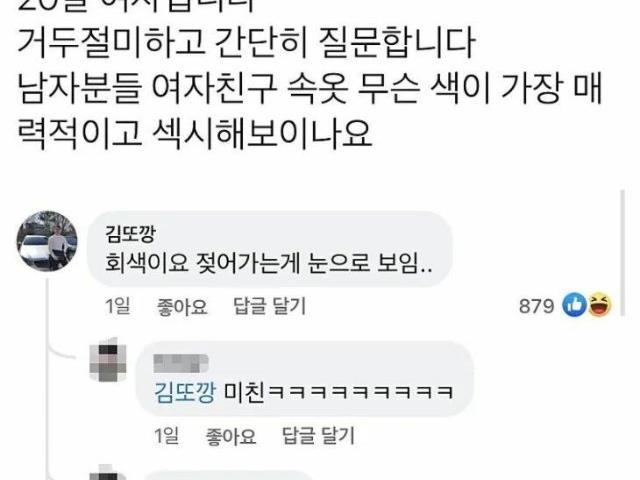
Task: Open the 1일 timestamp of the 미친ㅋㅋㅋ reply
Action: coord(167,436)
